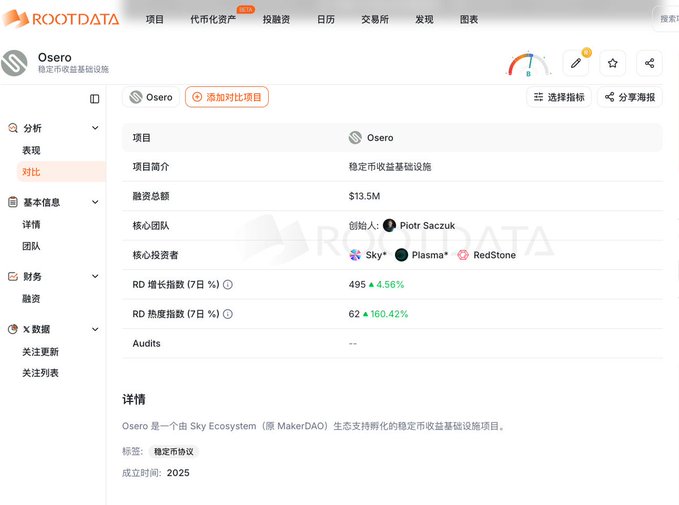
Task: Open the 发现 navigation item
Action: coord(424,19)
